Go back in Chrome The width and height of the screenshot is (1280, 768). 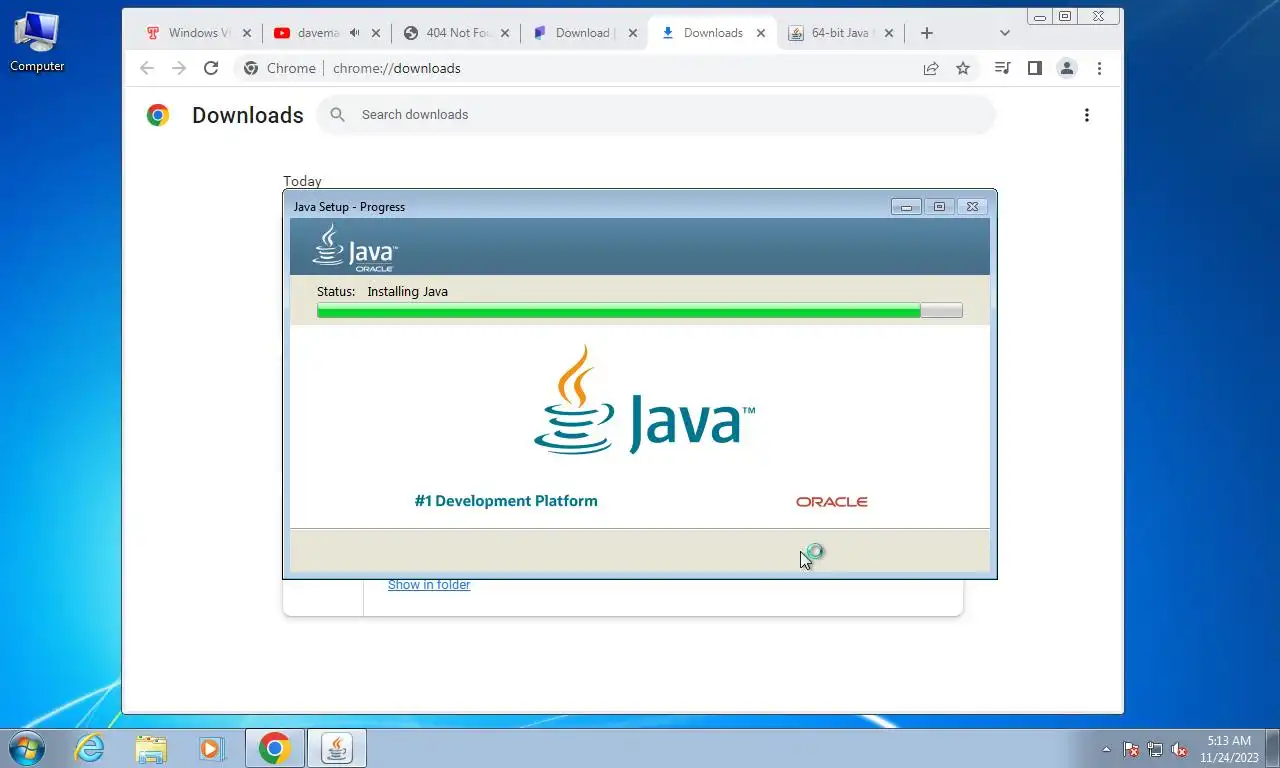[147, 68]
